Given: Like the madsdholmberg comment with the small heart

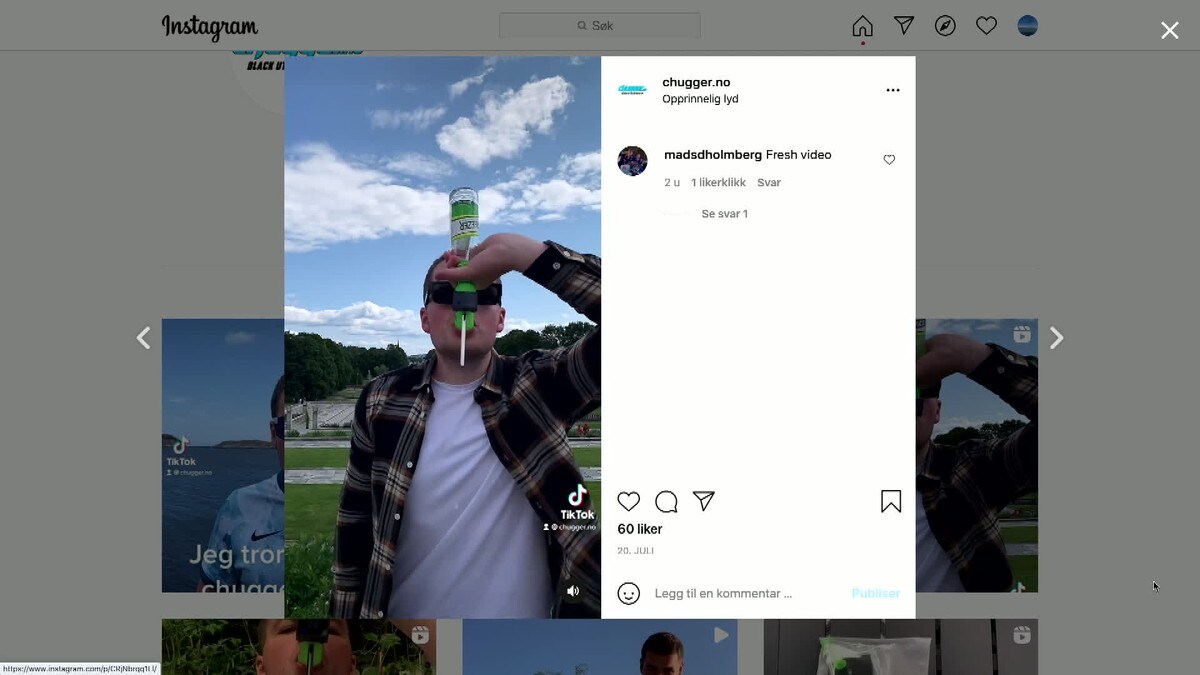Looking at the screenshot, I should [889, 160].
